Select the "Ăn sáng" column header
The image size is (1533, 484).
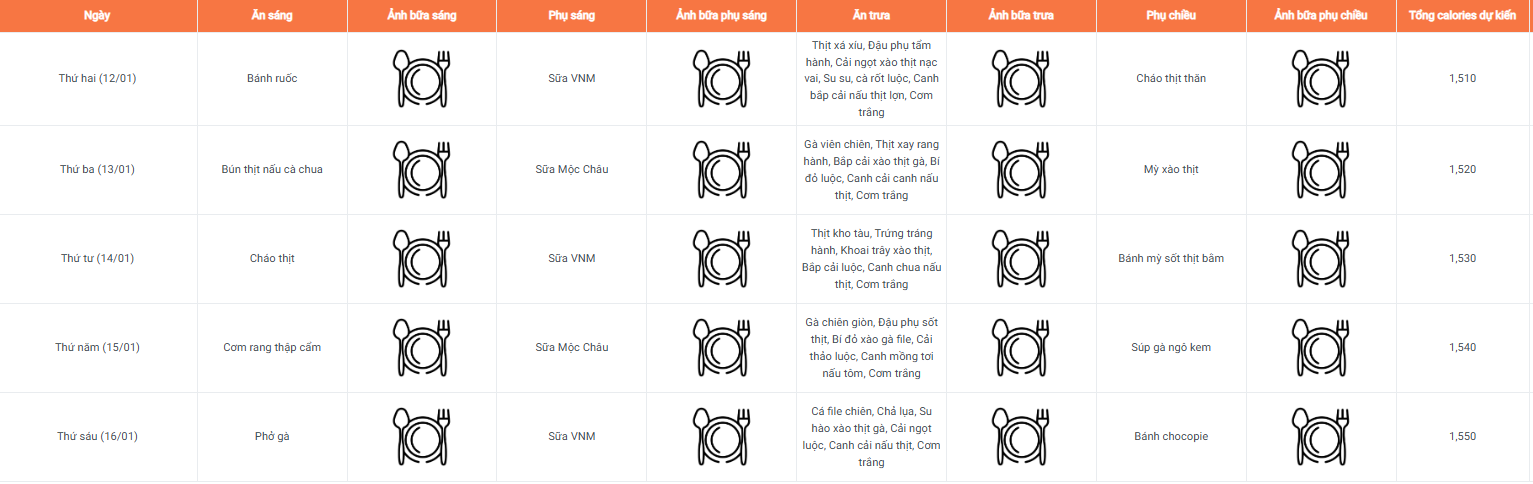(272, 16)
